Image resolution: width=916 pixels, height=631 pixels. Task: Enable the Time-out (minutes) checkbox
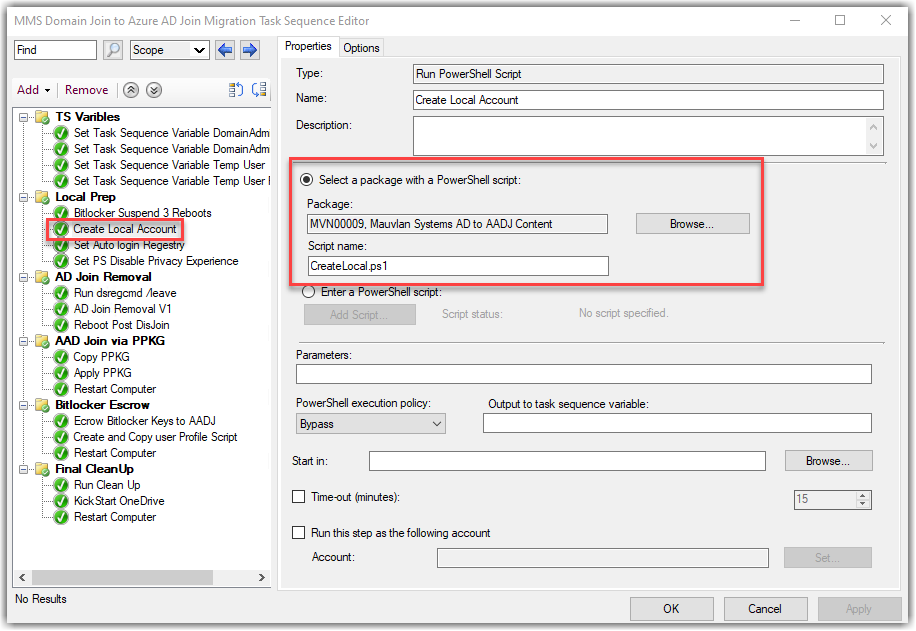tap(299, 497)
